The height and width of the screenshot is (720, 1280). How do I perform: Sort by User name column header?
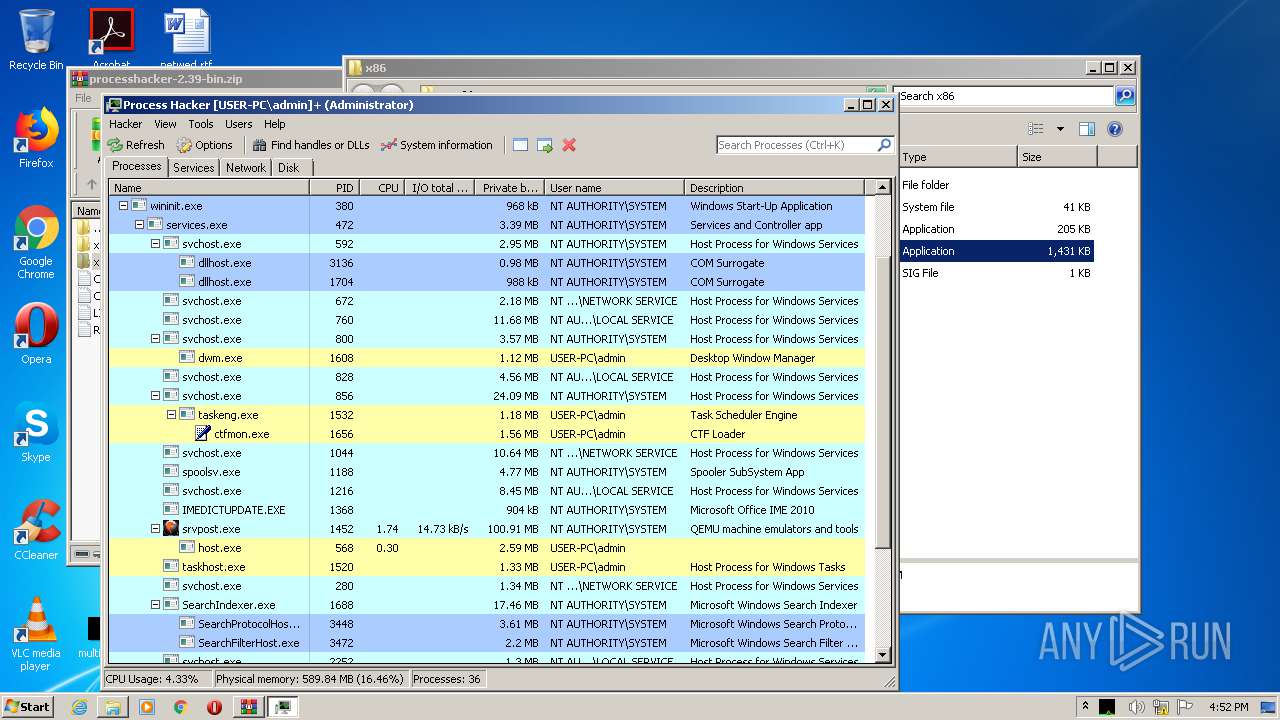(614, 187)
